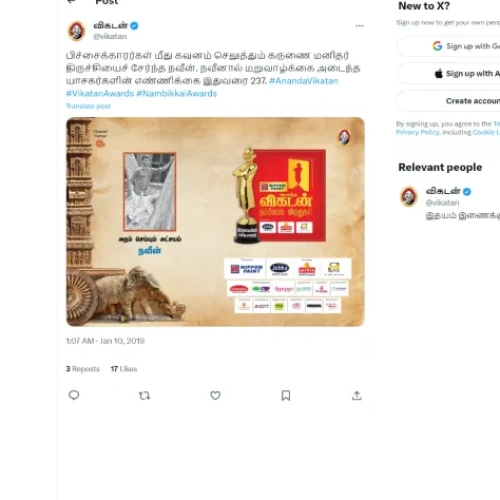Open the #VikatanAwards hashtag
Viewport: 500px width, 500px height.
click(x=100, y=93)
